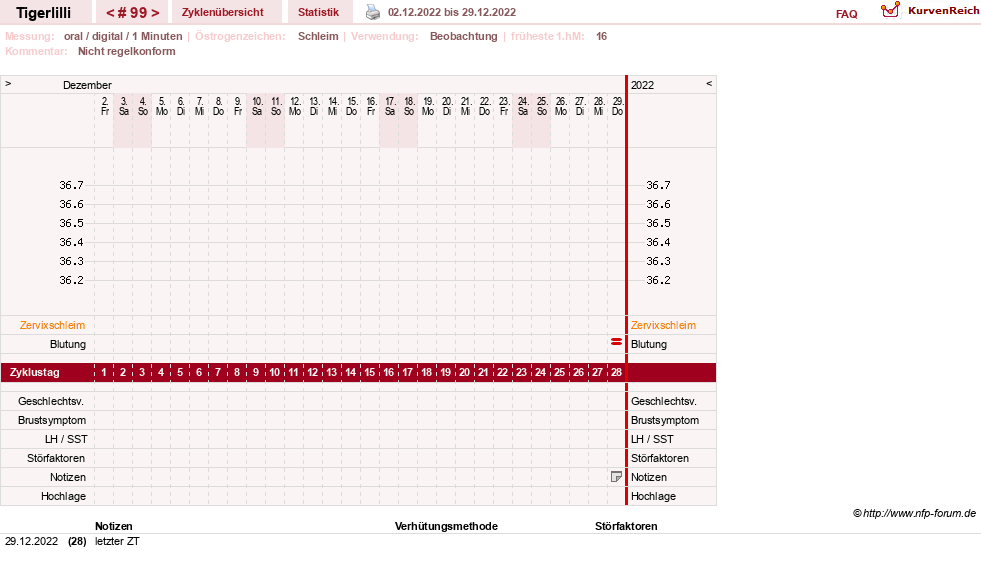Visit the nfp-forum.de link
The width and height of the screenshot is (981, 565).
tap(919, 513)
